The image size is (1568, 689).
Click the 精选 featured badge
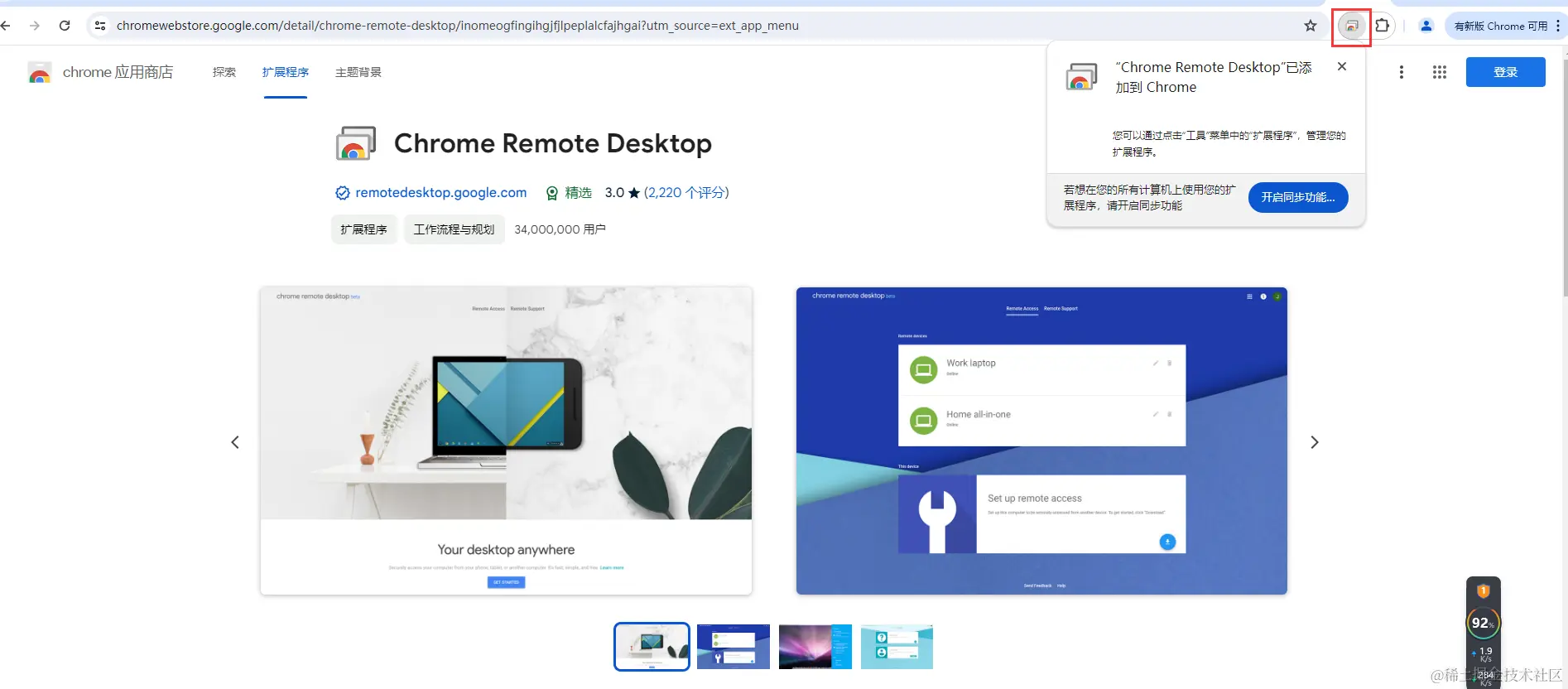pos(569,192)
